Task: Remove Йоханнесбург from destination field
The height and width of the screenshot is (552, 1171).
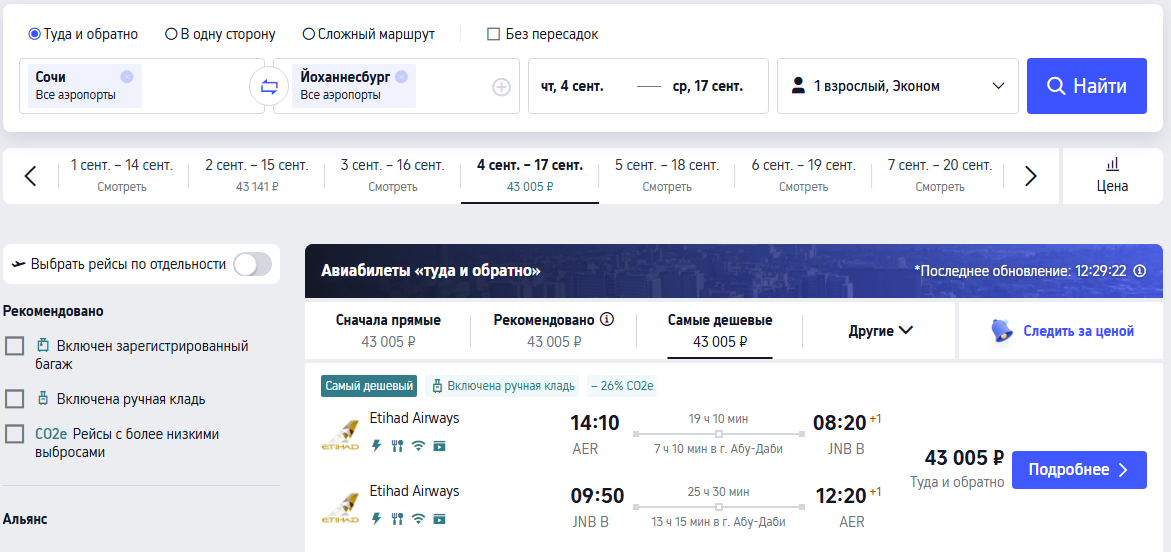Action: pos(401,76)
